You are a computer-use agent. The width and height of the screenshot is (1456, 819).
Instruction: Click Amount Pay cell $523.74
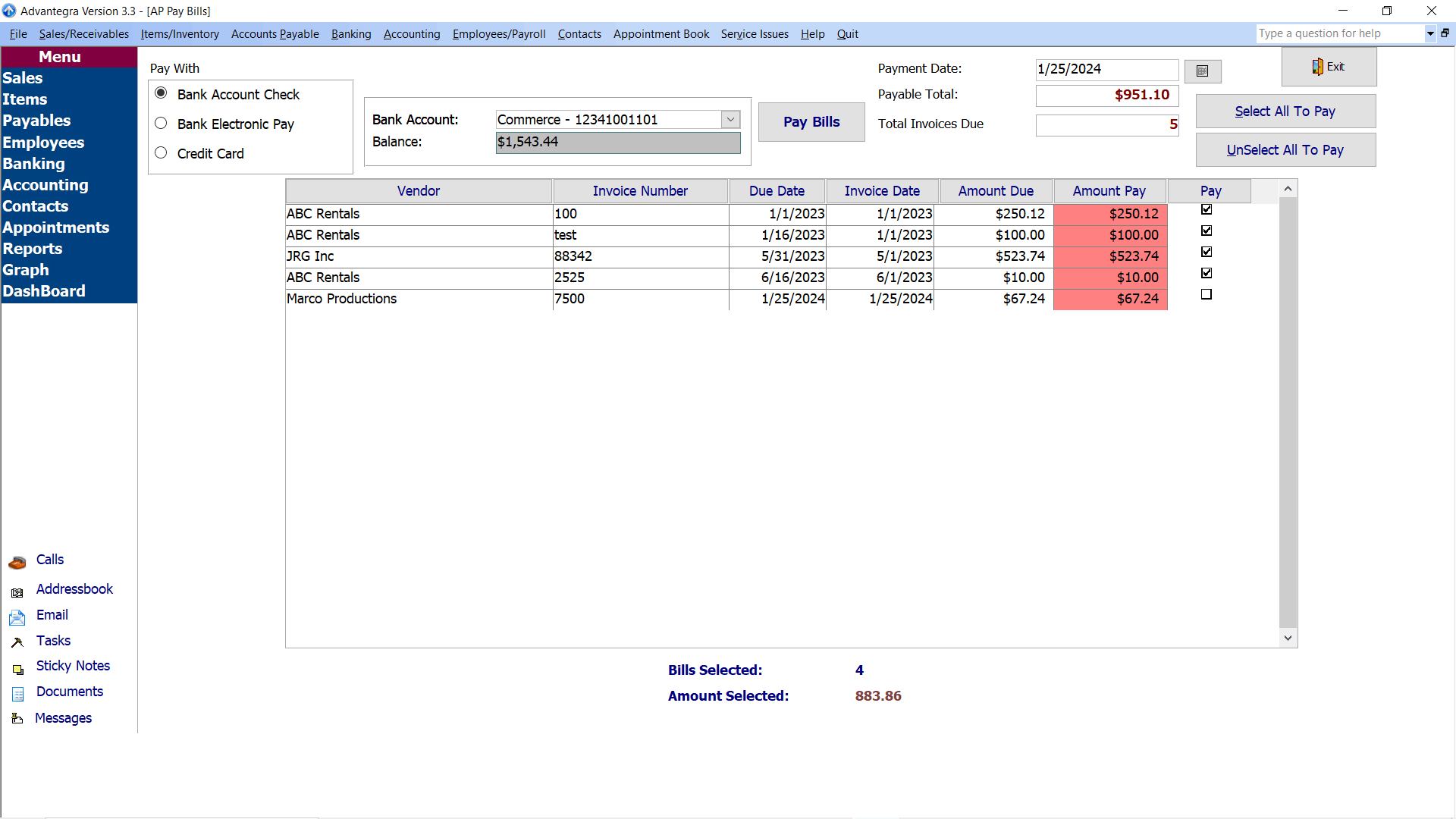[1110, 256]
